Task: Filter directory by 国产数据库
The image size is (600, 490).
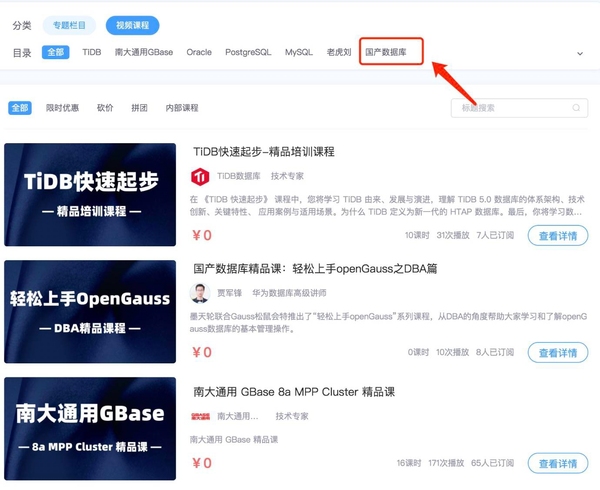Action: click(386, 52)
